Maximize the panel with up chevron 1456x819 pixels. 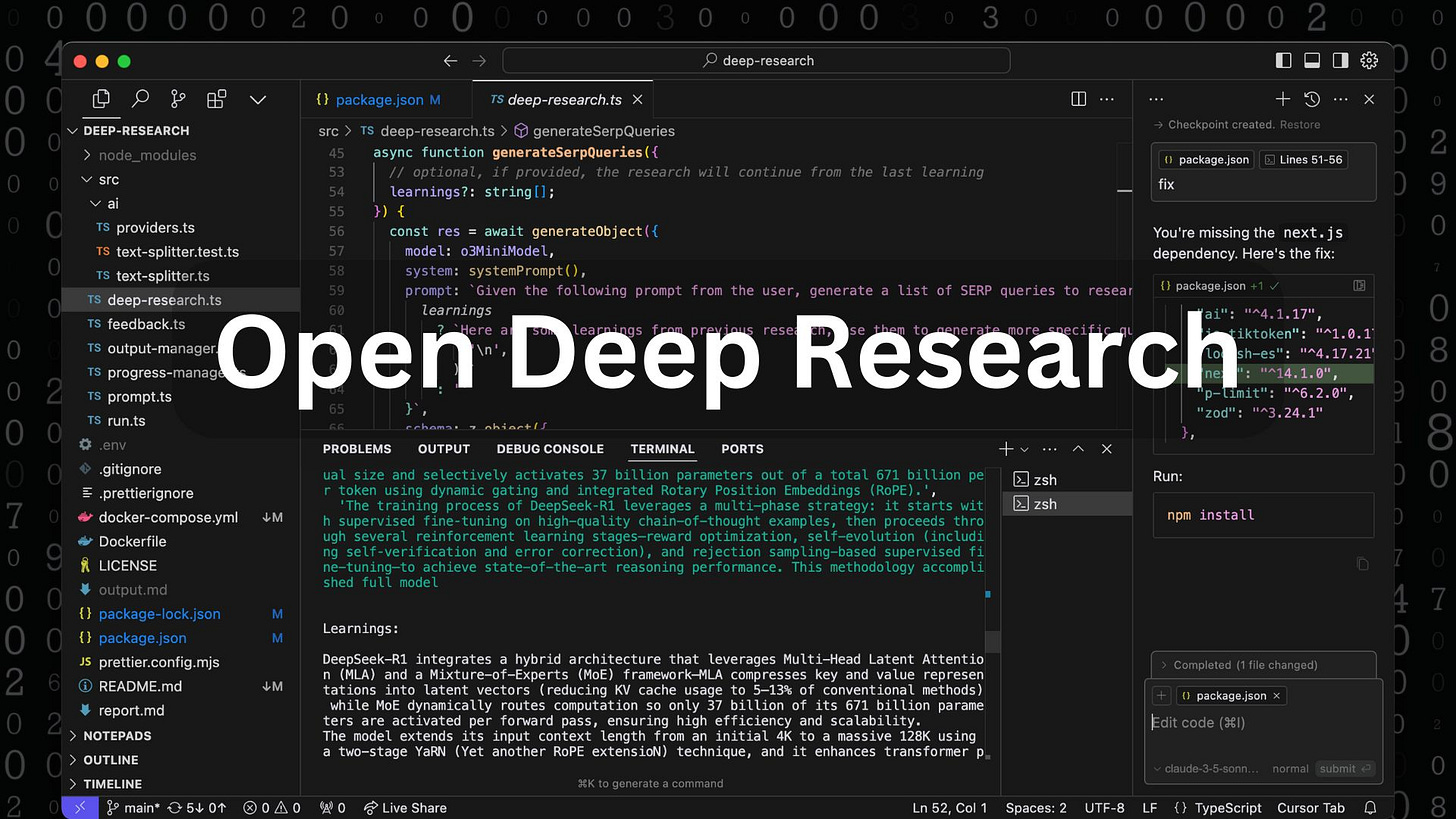point(1078,449)
